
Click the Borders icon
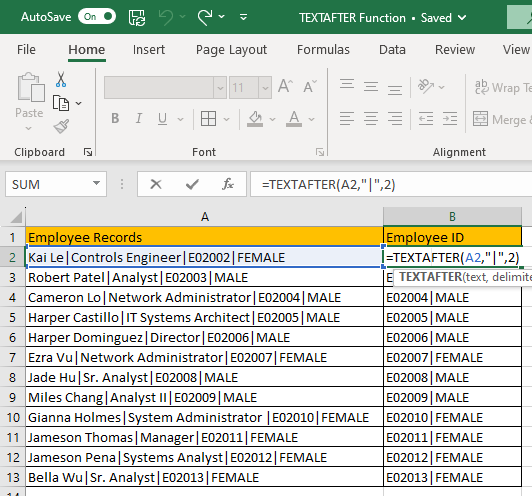[x=208, y=119]
